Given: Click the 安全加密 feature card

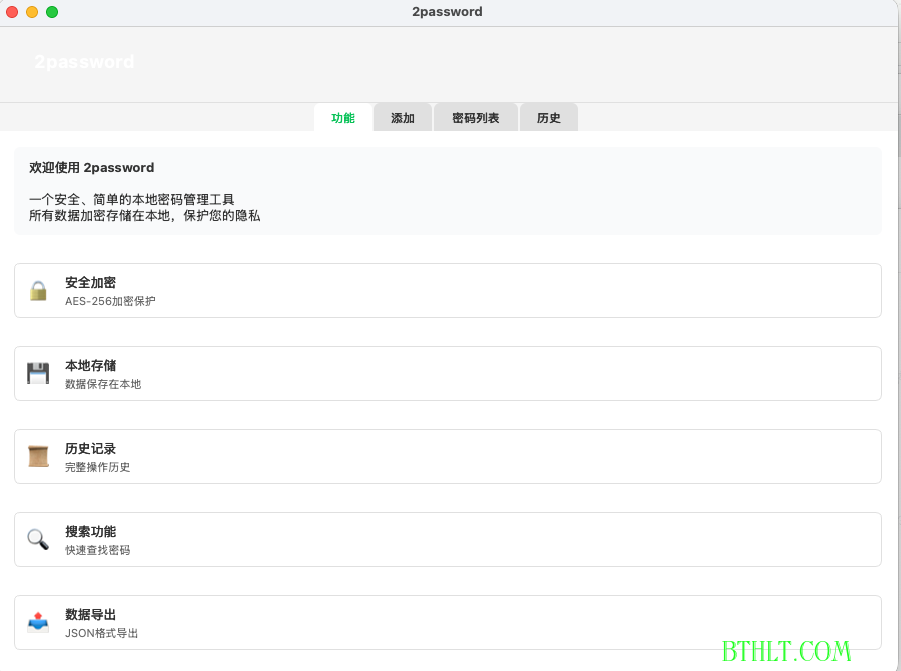Looking at the screenshot, I should [x=447, y=290].
